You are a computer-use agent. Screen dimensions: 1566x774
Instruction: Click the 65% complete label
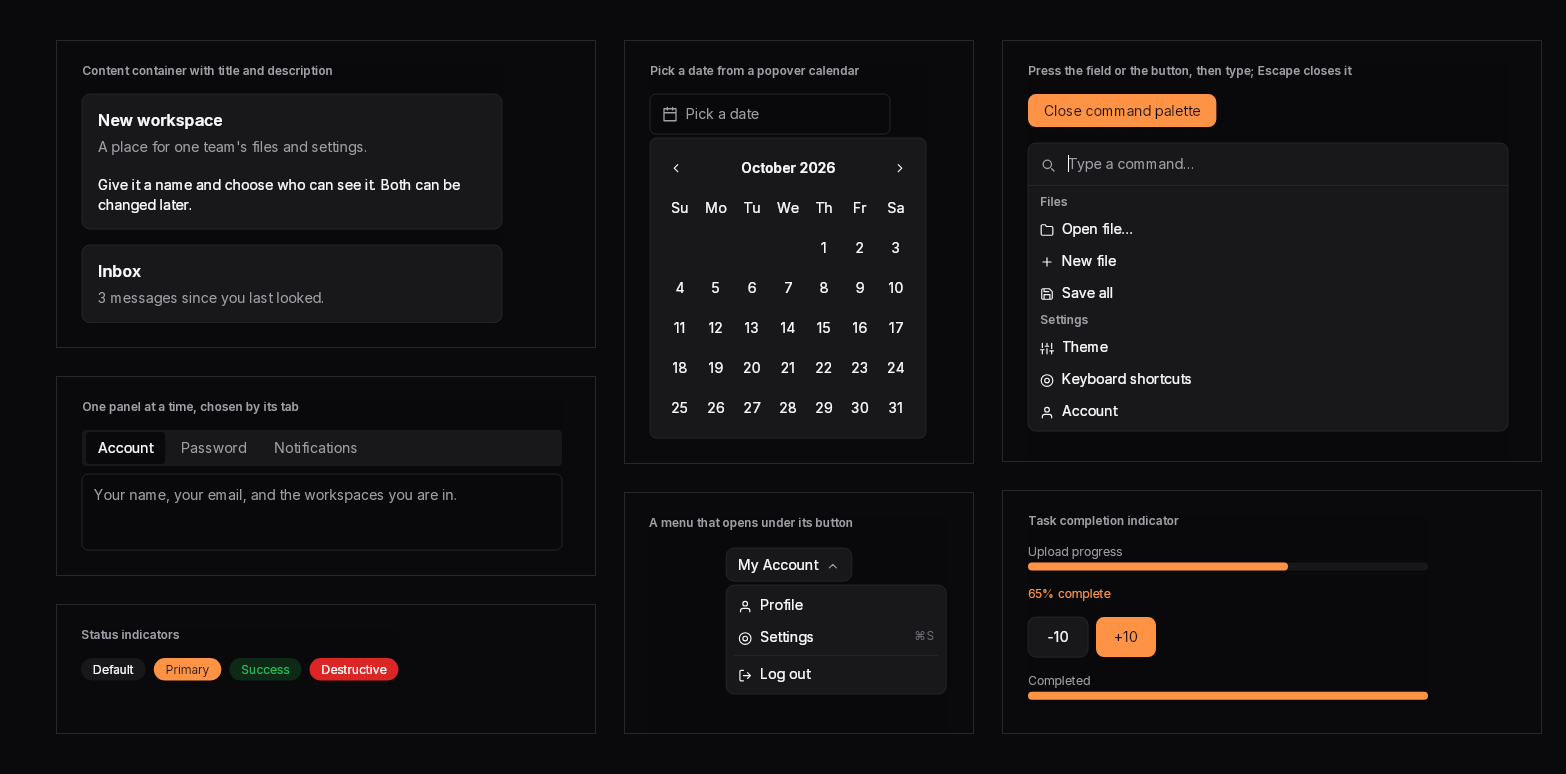click(1069, 594)
